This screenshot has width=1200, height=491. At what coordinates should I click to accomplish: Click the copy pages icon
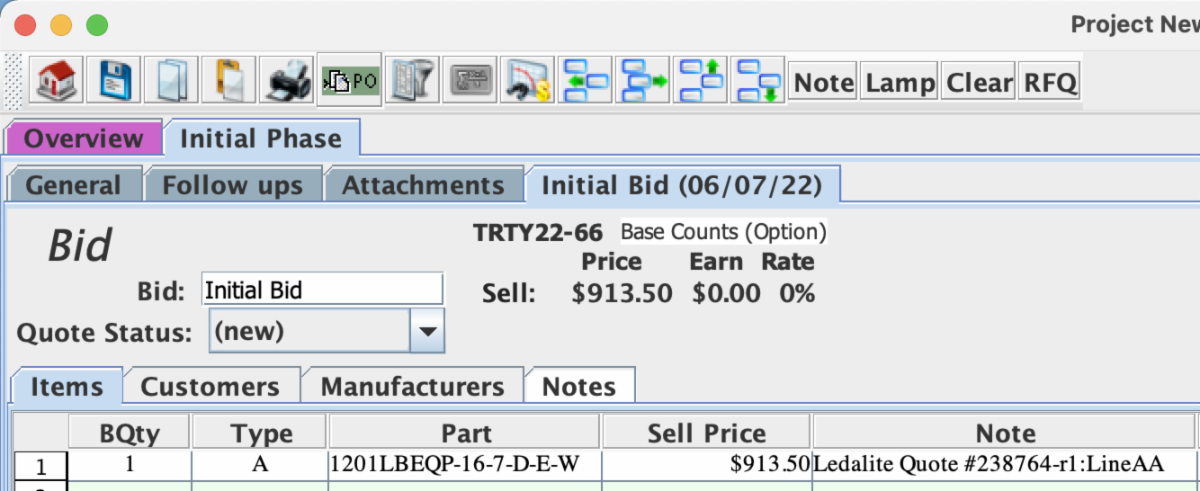pyautogui.click(x=171, y=80)
